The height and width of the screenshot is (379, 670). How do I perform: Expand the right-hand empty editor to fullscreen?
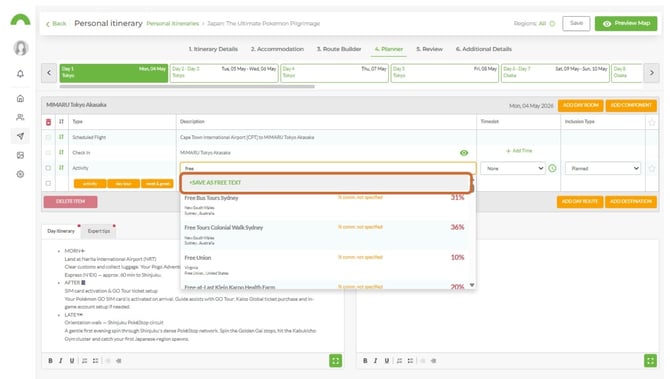650,361
